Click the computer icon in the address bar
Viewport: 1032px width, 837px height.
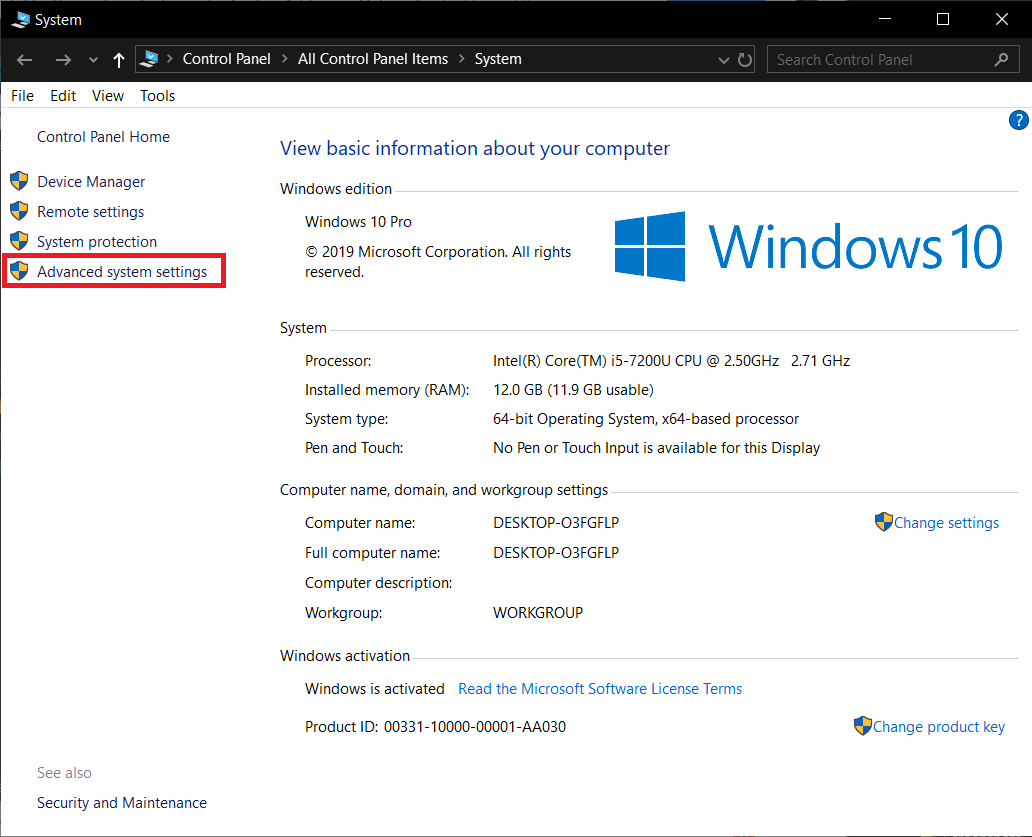point(148,58)
